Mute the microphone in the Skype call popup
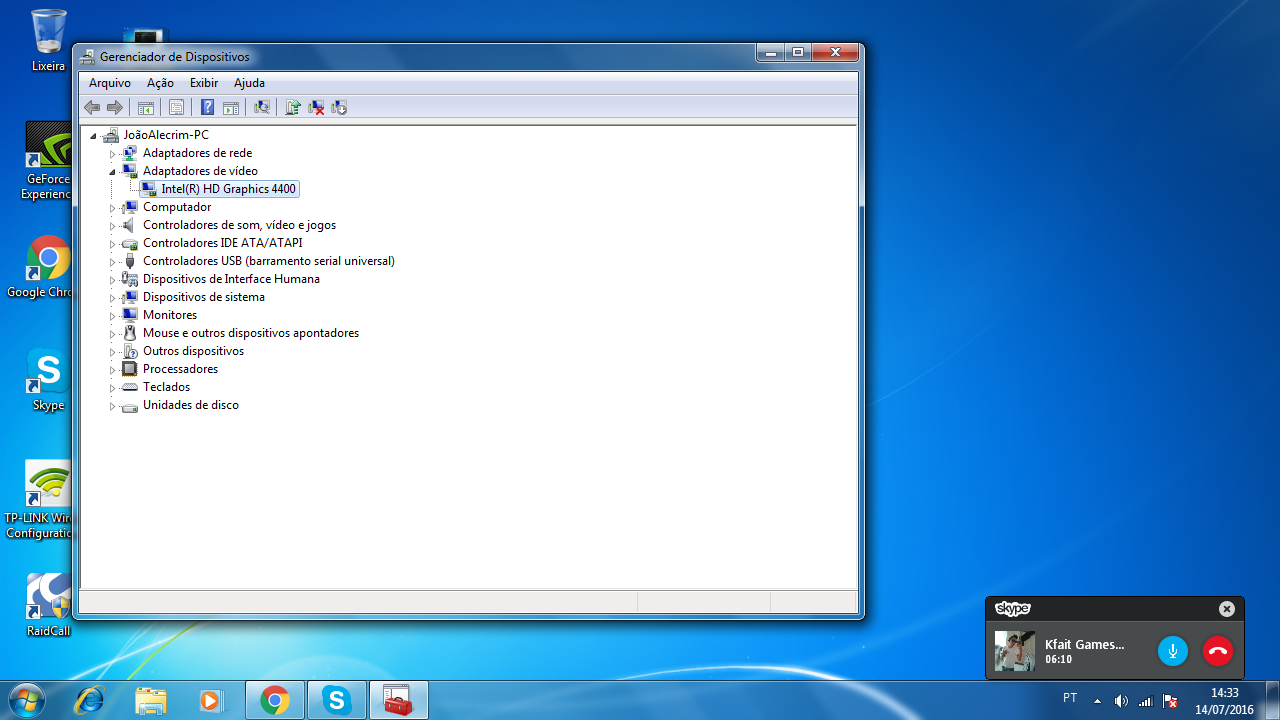1280x720 pixels. 1173,651
